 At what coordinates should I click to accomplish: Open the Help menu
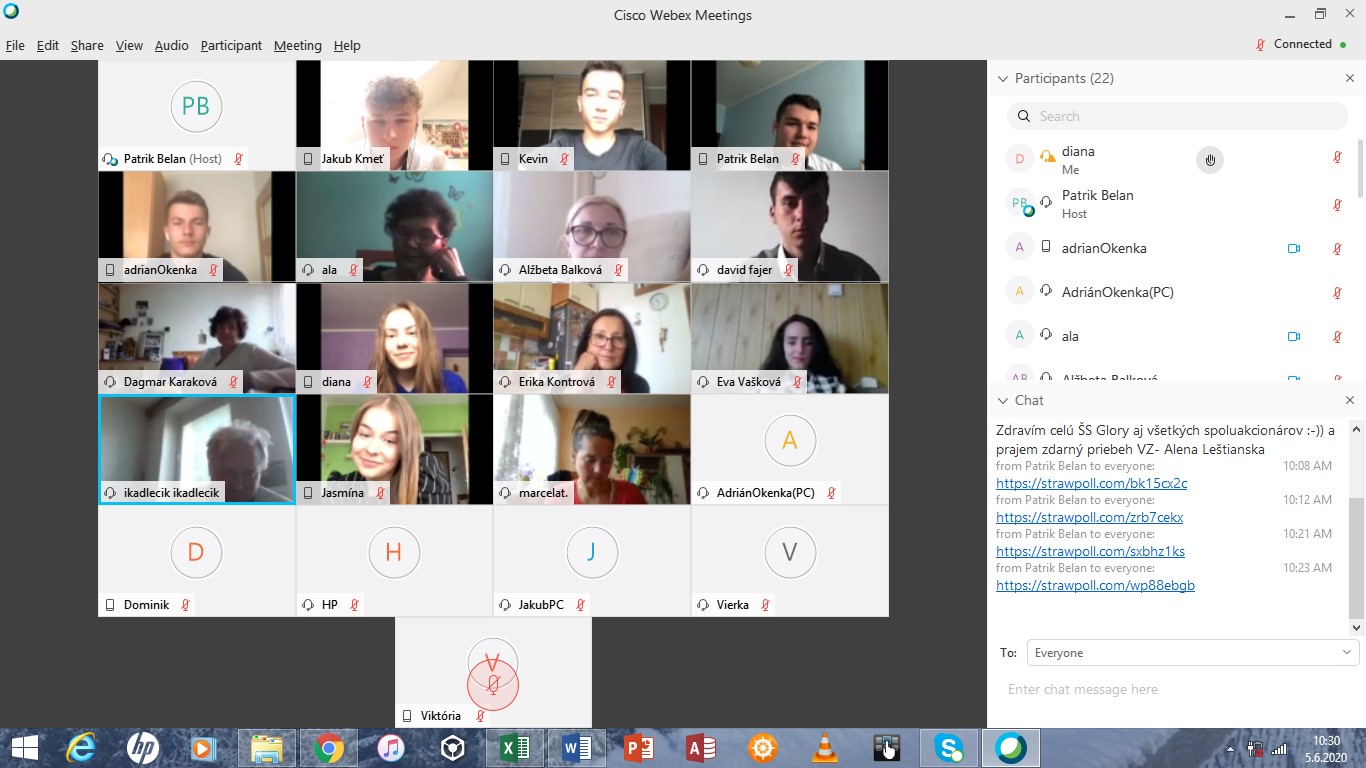[x=347, y=45]
